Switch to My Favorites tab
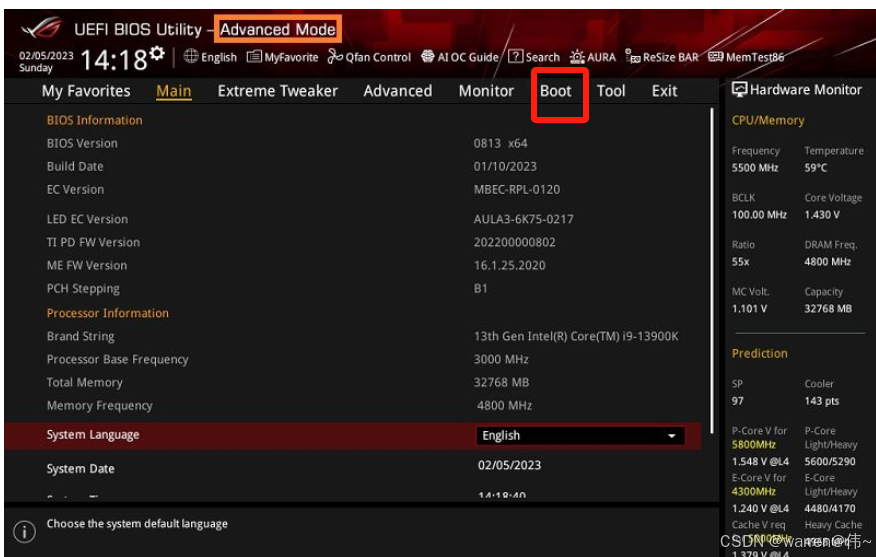This screenshot has width=876, height=557. (x=86, y=91)
